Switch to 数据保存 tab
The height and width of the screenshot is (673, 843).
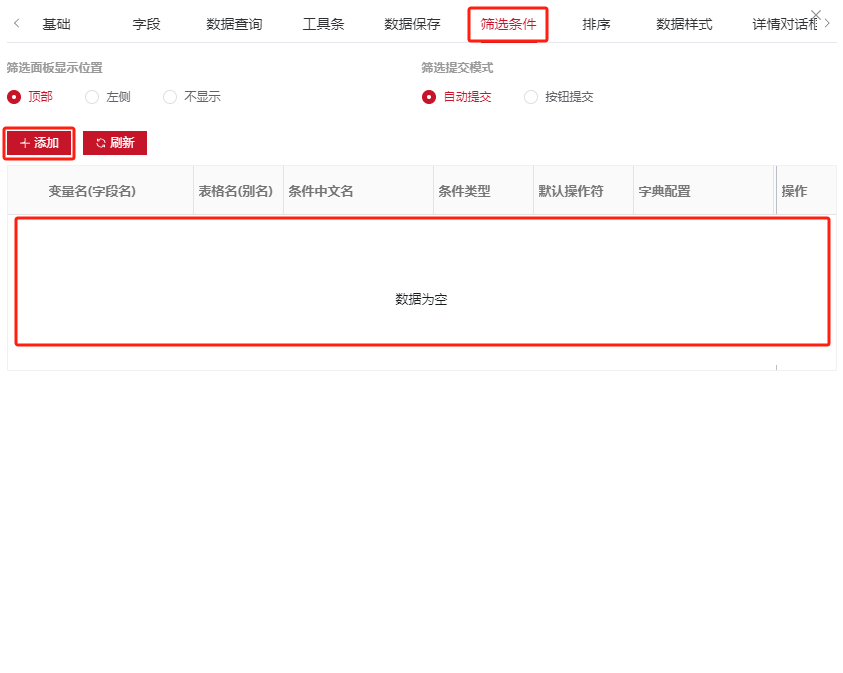412,24
